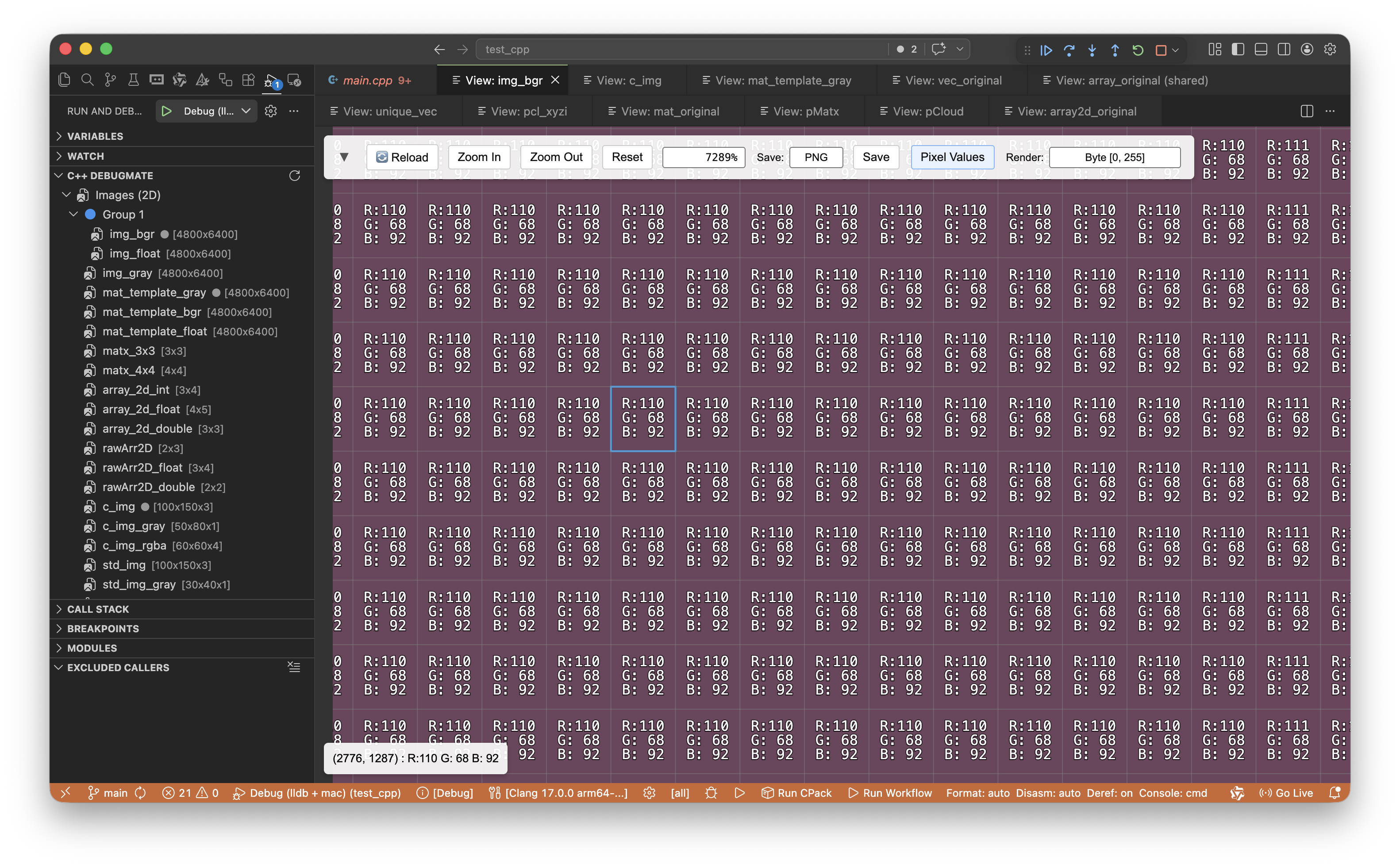Click the blue Group 1 color dot
1400x868 pixels.
(90, 214)
